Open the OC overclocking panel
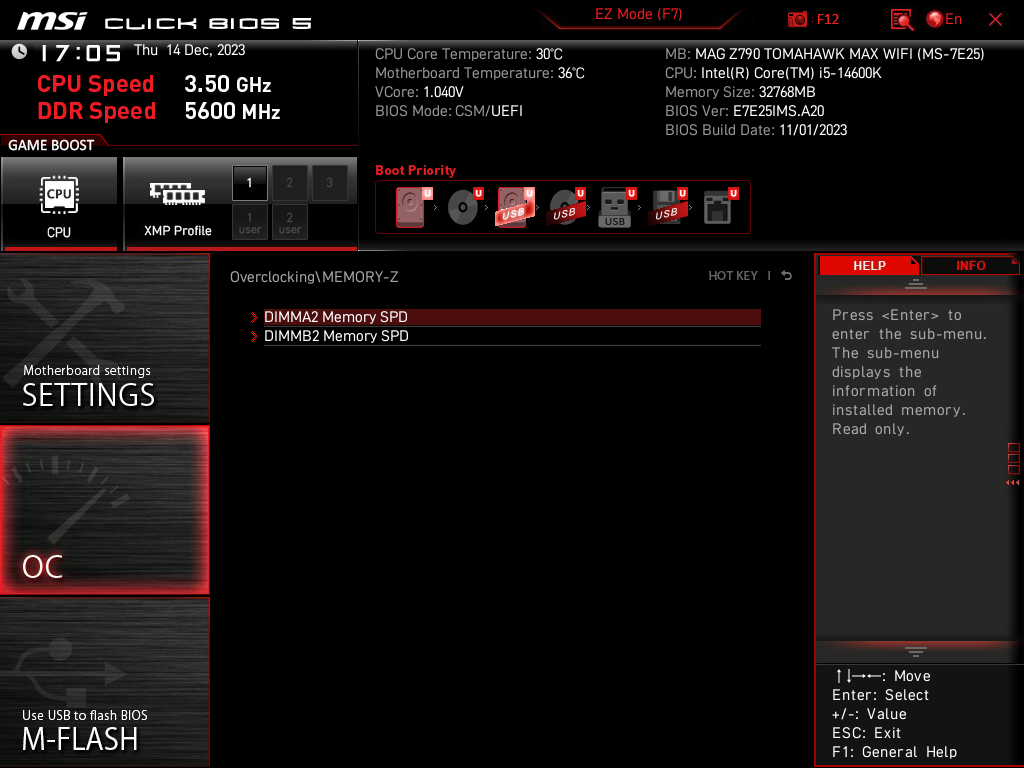 (104, 511)
